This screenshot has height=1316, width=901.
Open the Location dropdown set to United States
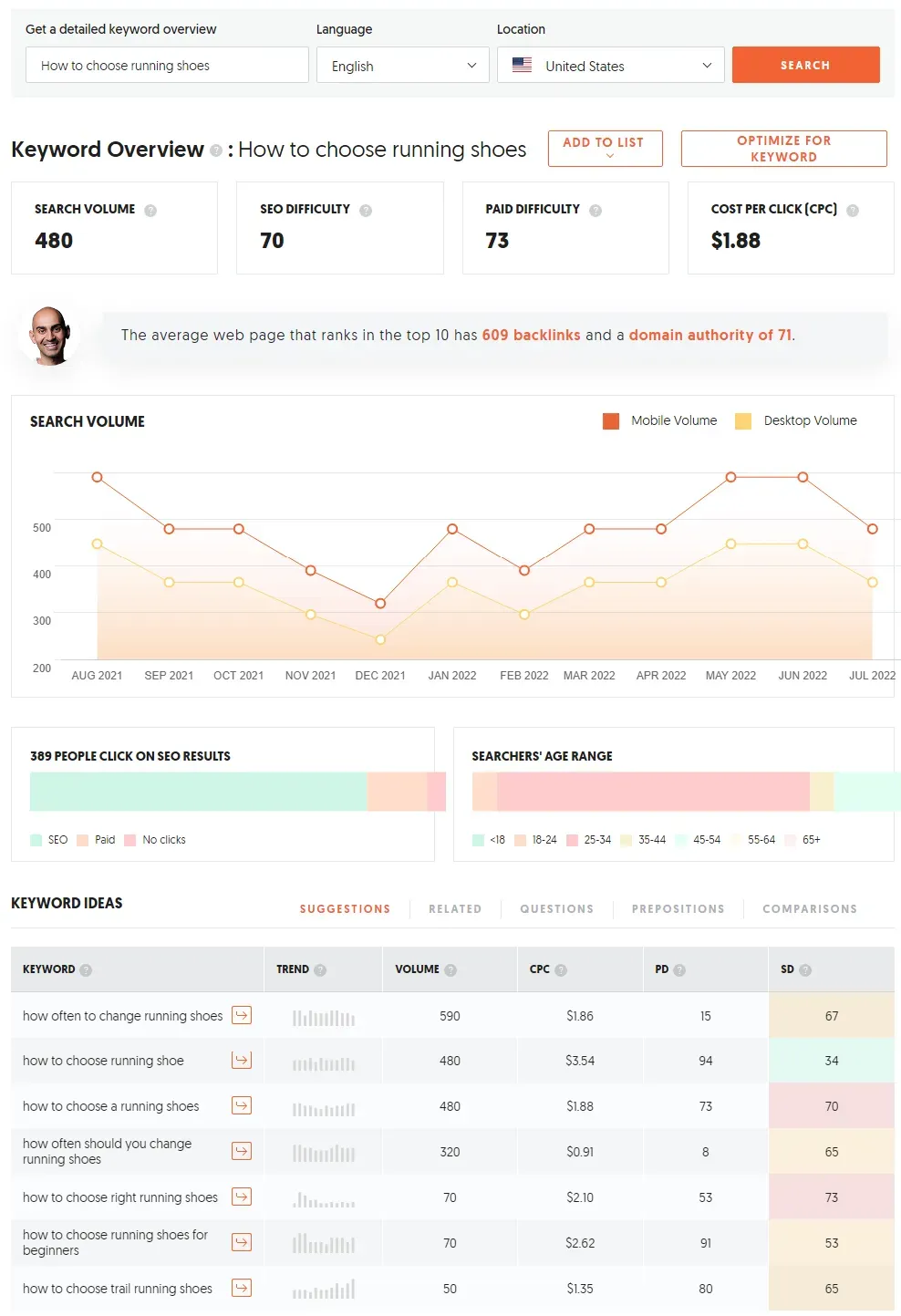tap(611, 66)
